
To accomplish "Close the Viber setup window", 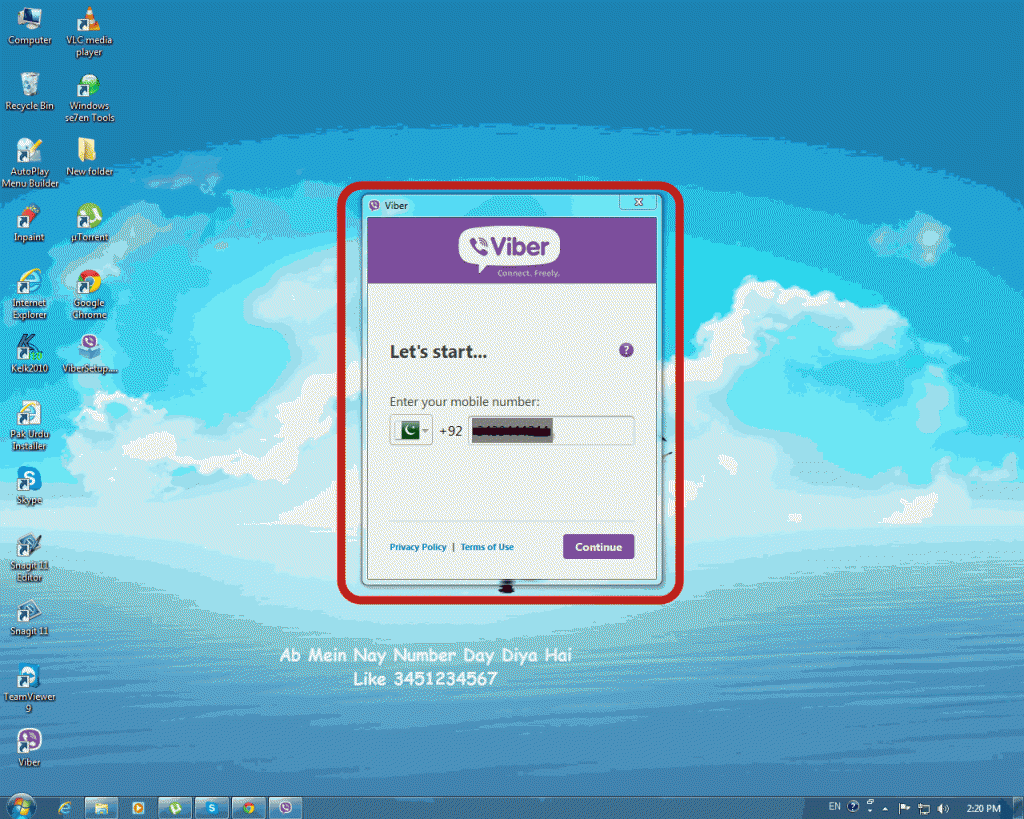I will (x=639, y=202).
